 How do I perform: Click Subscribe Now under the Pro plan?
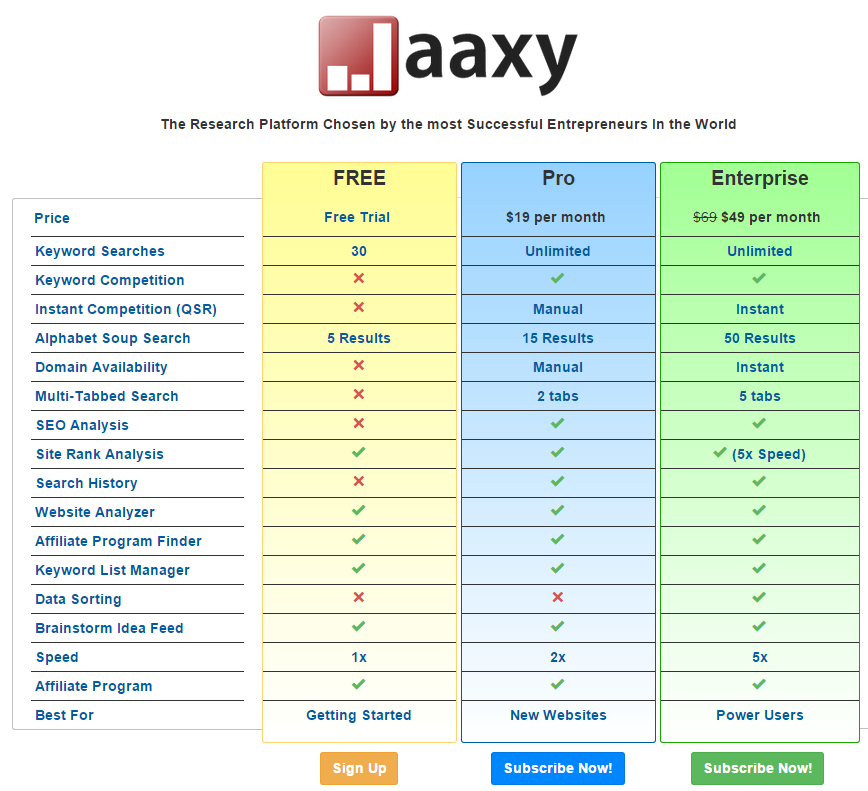click(557, 768)
